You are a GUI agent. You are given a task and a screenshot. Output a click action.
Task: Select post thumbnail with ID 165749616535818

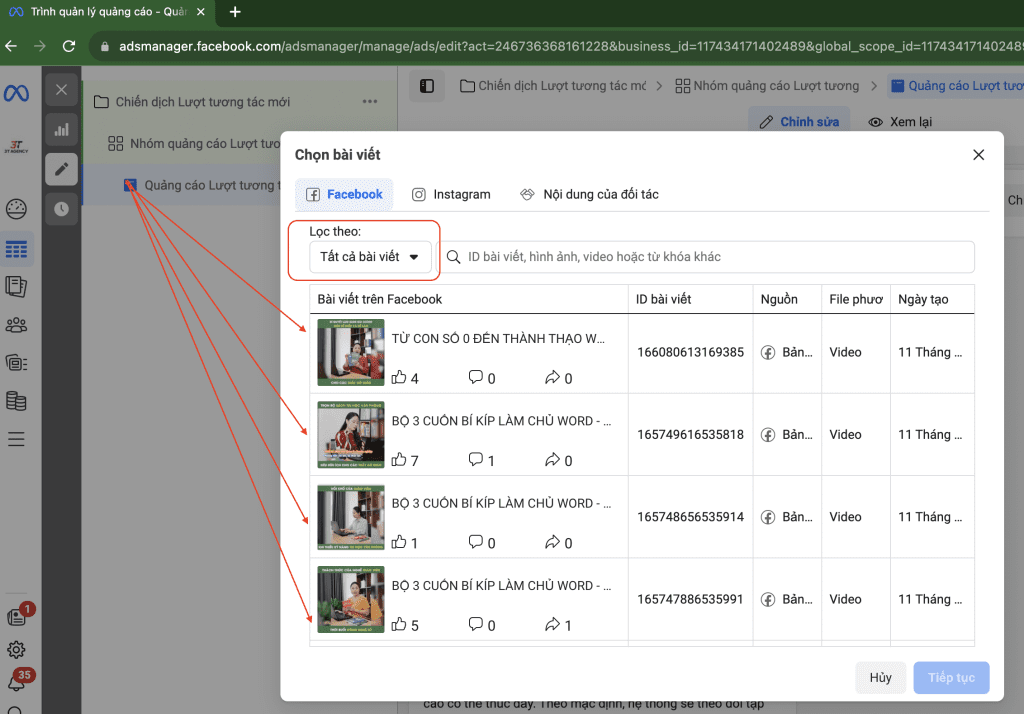(x=351, y=434)
